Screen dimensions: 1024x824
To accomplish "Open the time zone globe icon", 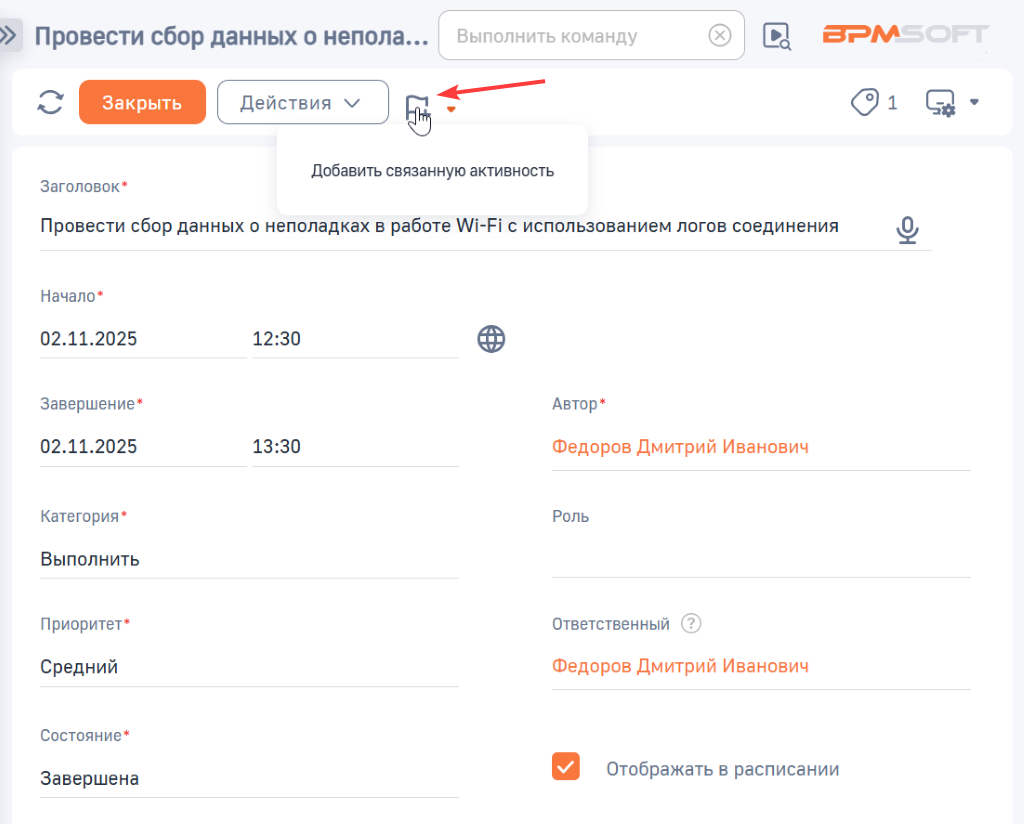I will click(491, 339).
